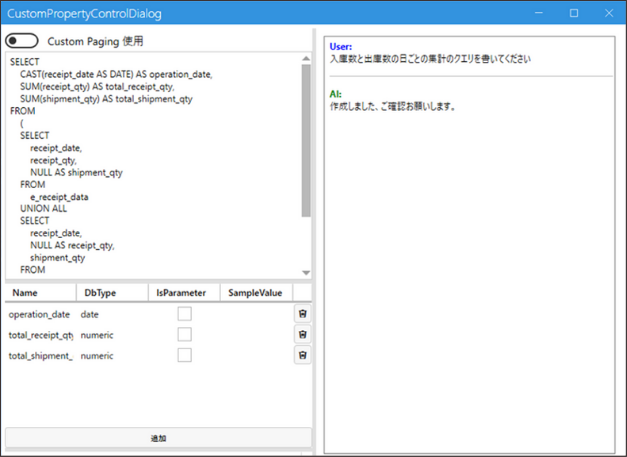This screenshot has width=627, height=457.
Task: Remove total_shipment_qty row using trash icon
Action: point(303,355)
